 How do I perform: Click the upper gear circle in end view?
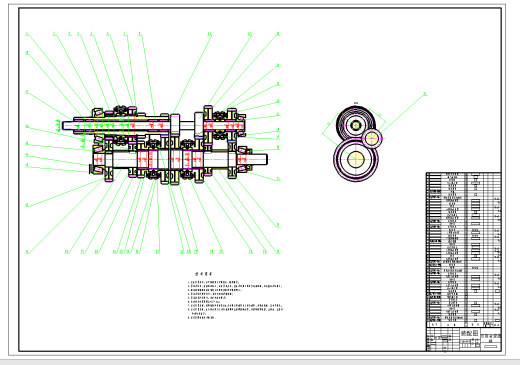click(x=355, y=125)
